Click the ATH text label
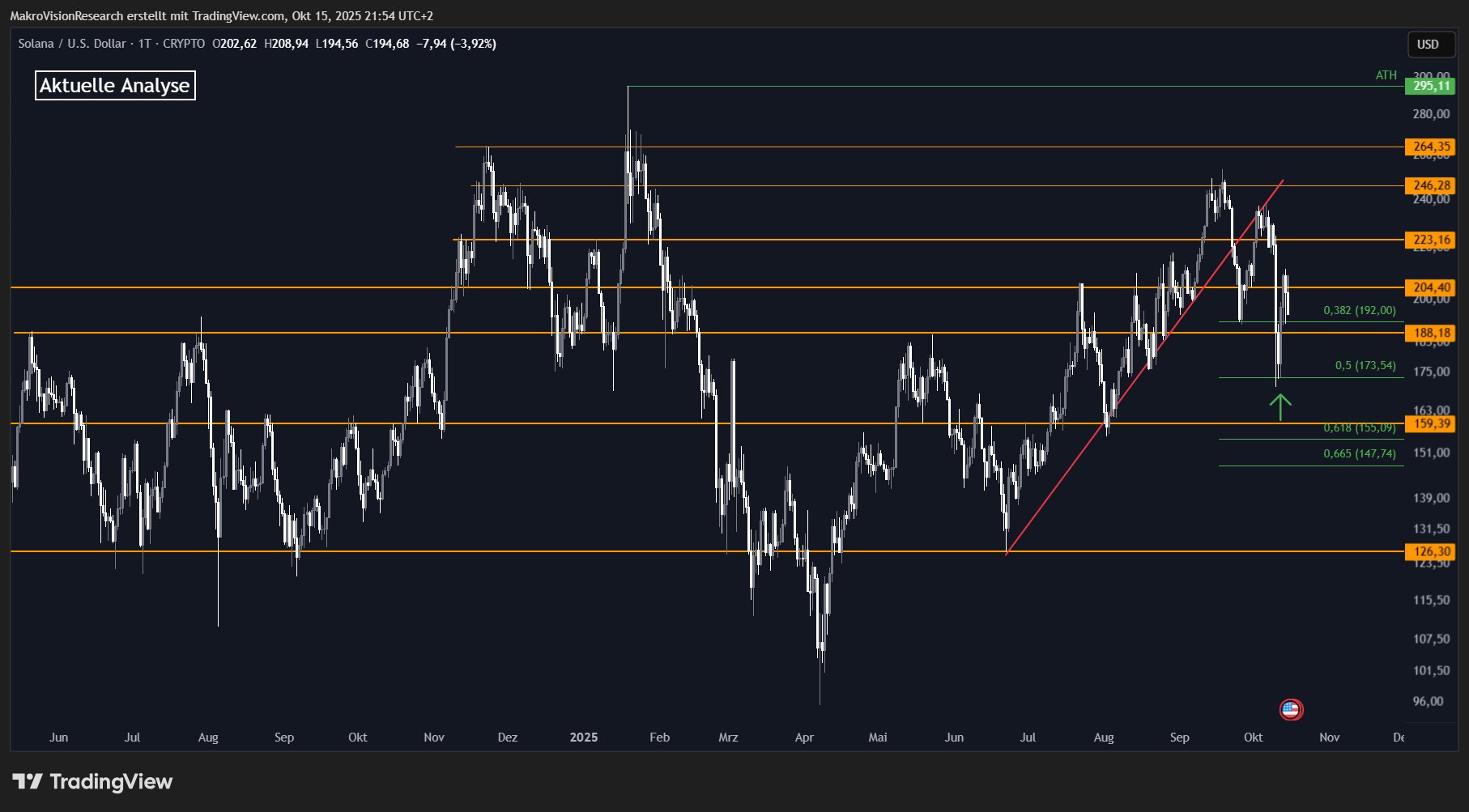The height and width of the screenshot is (812, 1469). (x=1386, y=75)
